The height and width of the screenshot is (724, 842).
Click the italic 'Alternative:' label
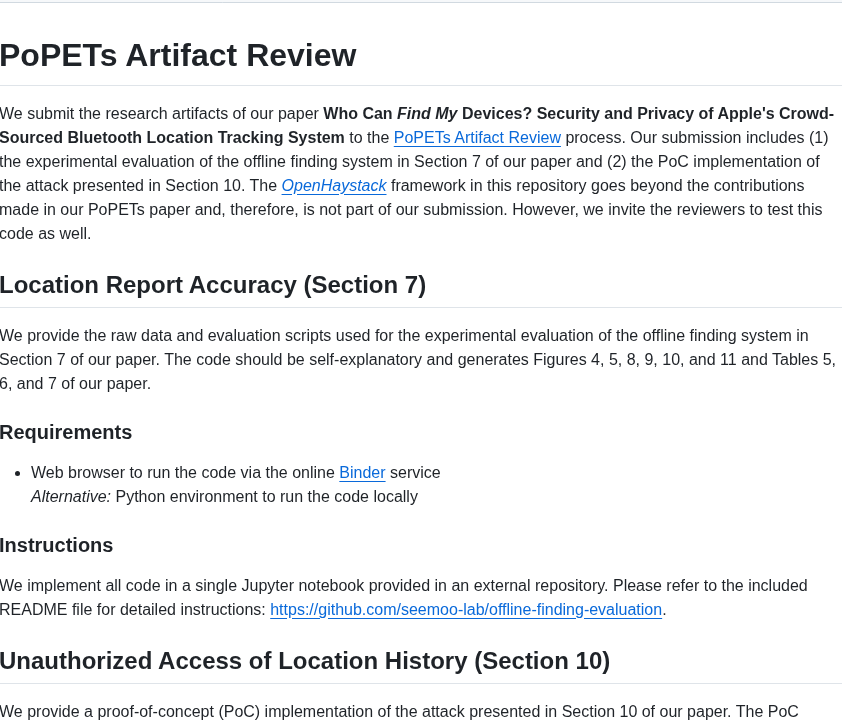pyautogui.click(x=71, y=496)
